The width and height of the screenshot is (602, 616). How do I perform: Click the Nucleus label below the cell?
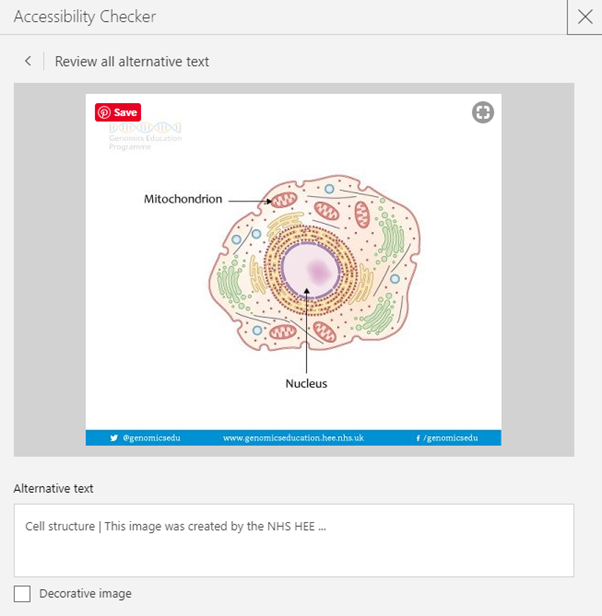(x=305, y=383)
